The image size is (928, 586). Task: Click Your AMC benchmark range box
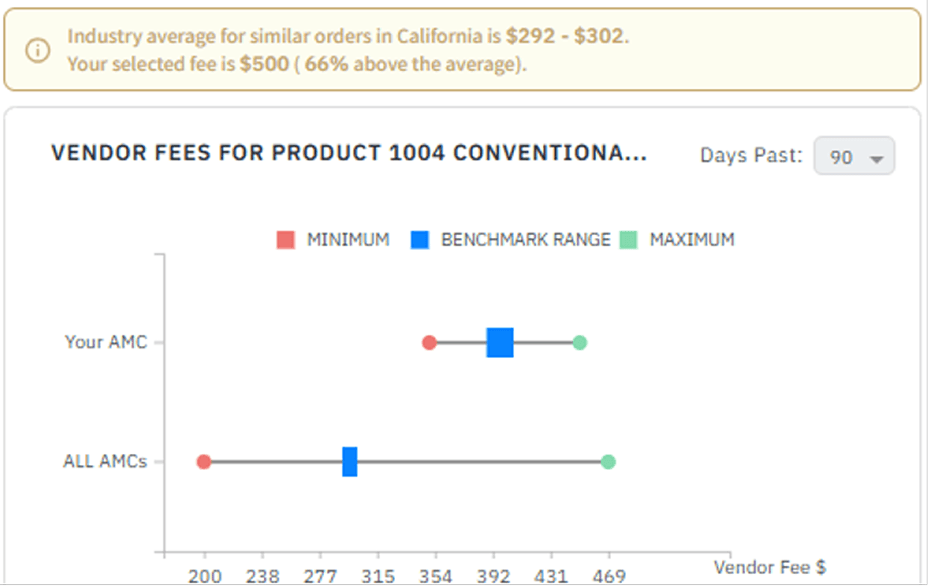(500, 343)
